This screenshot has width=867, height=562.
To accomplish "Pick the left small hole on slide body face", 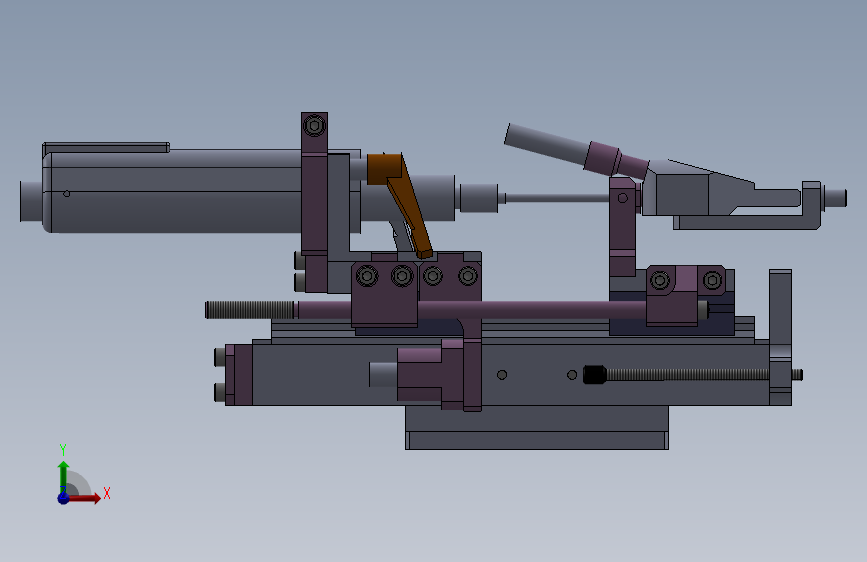I will tap(502, 375).
